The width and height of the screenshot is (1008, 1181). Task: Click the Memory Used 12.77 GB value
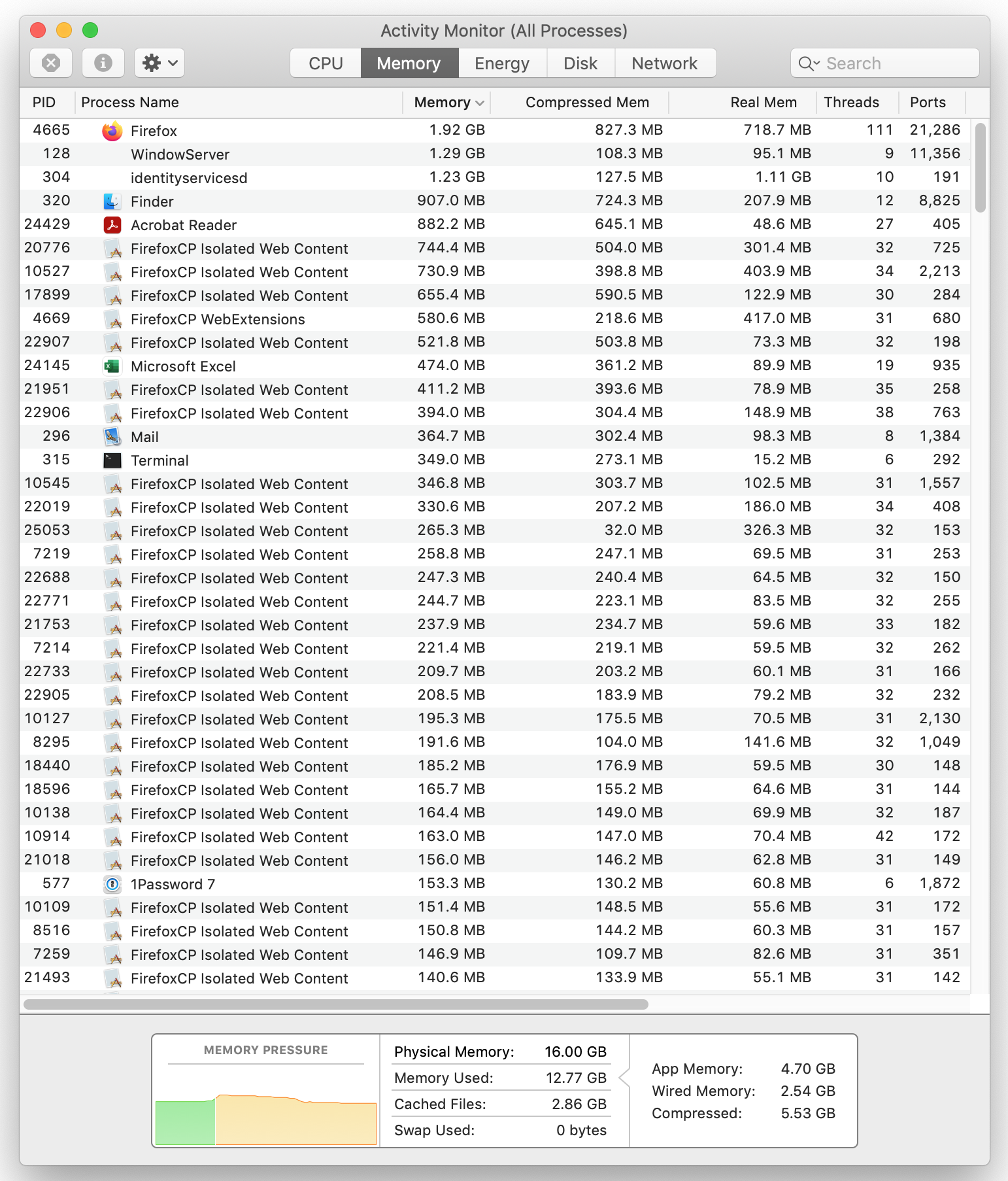pos(576,1078)
